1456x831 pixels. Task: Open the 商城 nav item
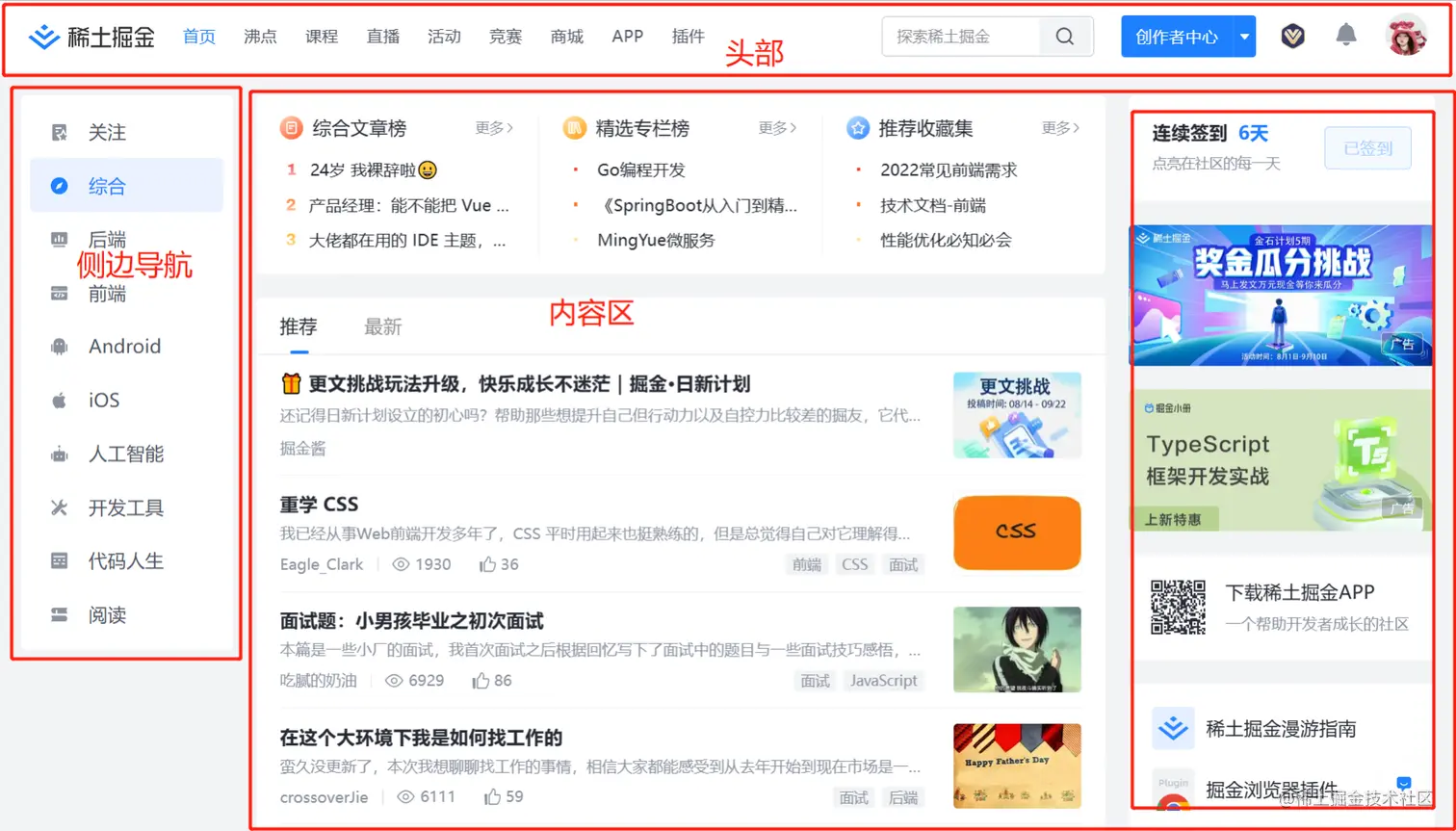[567, 37]
